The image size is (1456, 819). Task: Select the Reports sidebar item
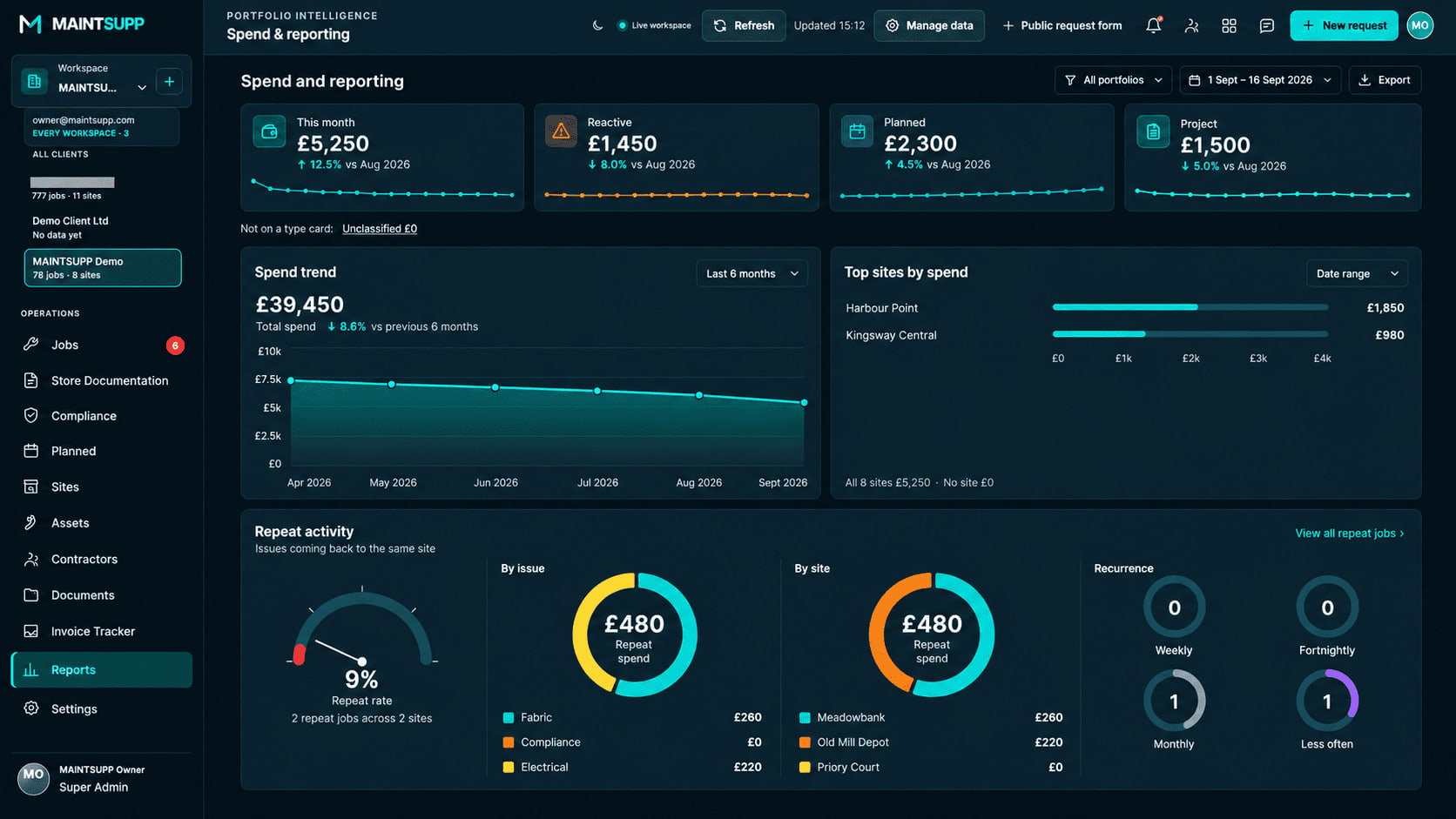tap(101, 670)
